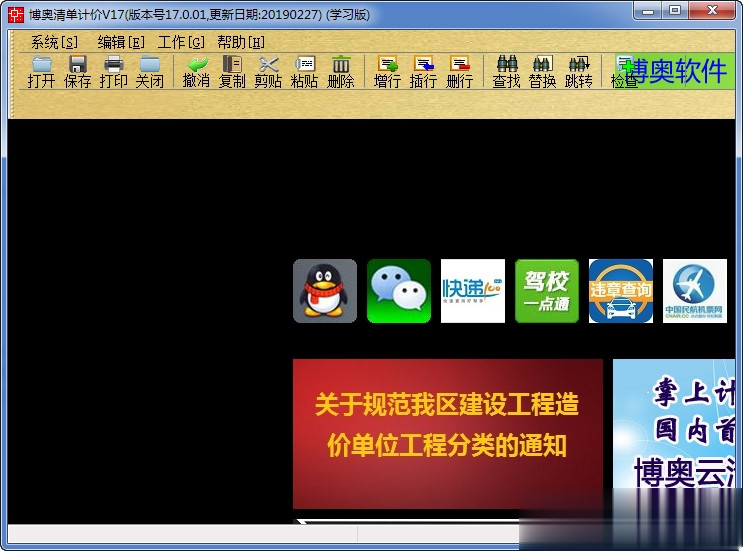Viewport: 743px width, 551px height.
Task: Delete with the 删除 trash icon
Action: pos(341,72)
